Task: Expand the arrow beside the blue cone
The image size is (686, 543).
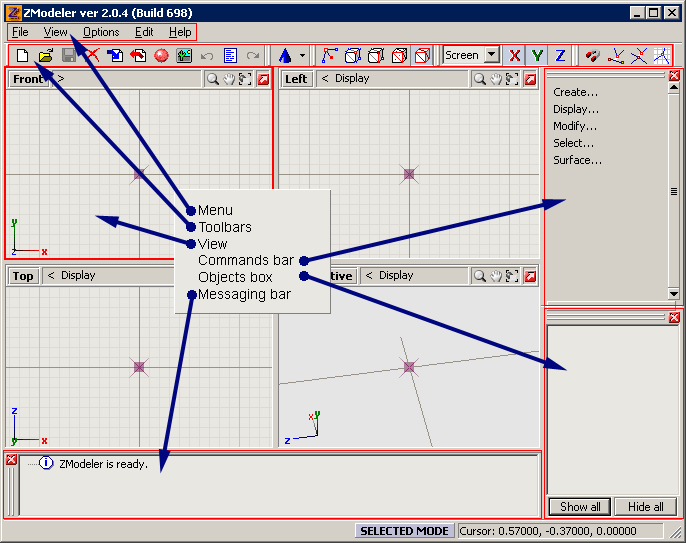Action: click(x=302, y=56)
